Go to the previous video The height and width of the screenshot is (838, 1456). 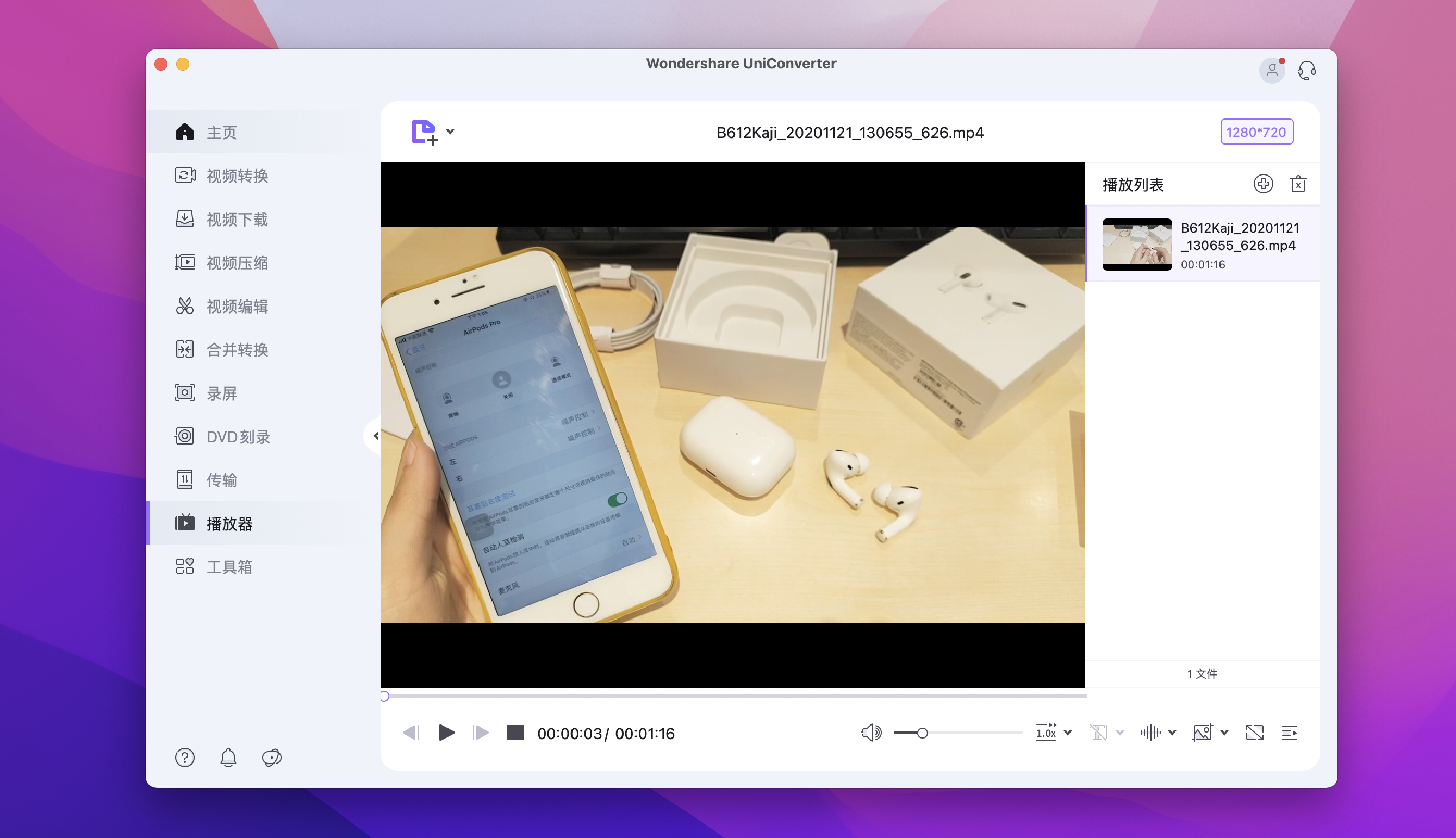411,733
